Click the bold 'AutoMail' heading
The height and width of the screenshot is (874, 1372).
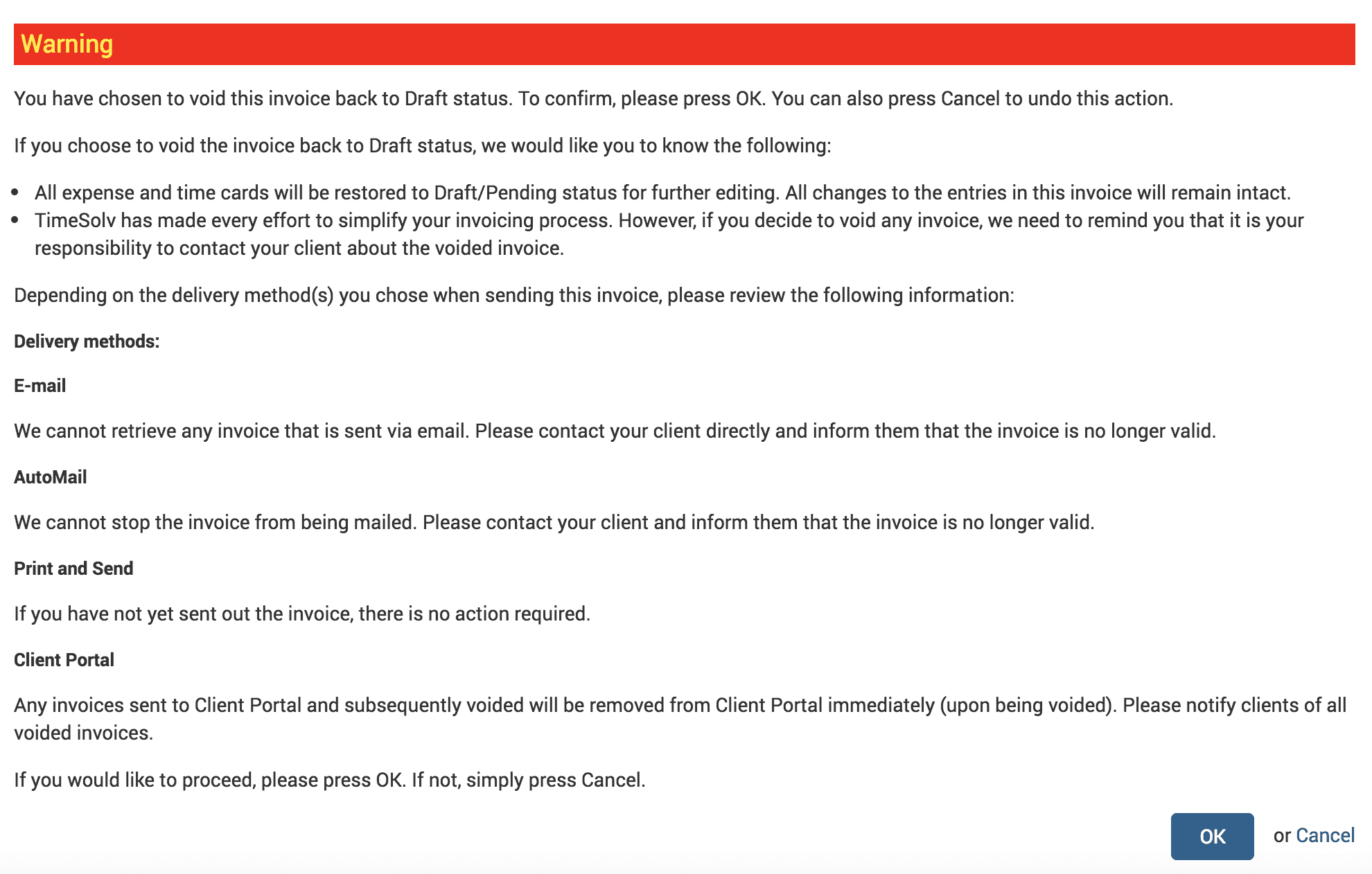coord(51,477)
